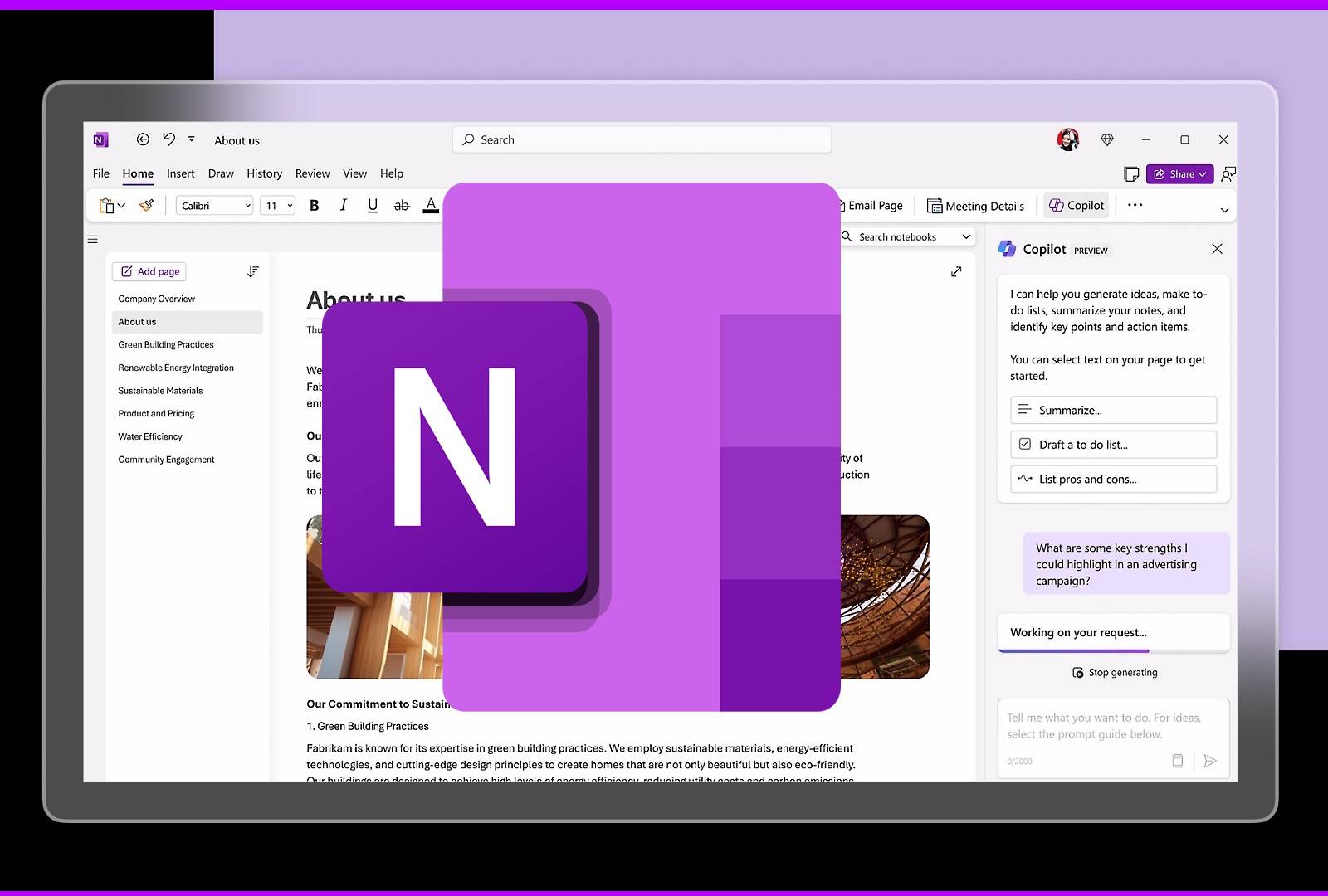
Task: Switch to the Draw tab
Action: point(221,173)
